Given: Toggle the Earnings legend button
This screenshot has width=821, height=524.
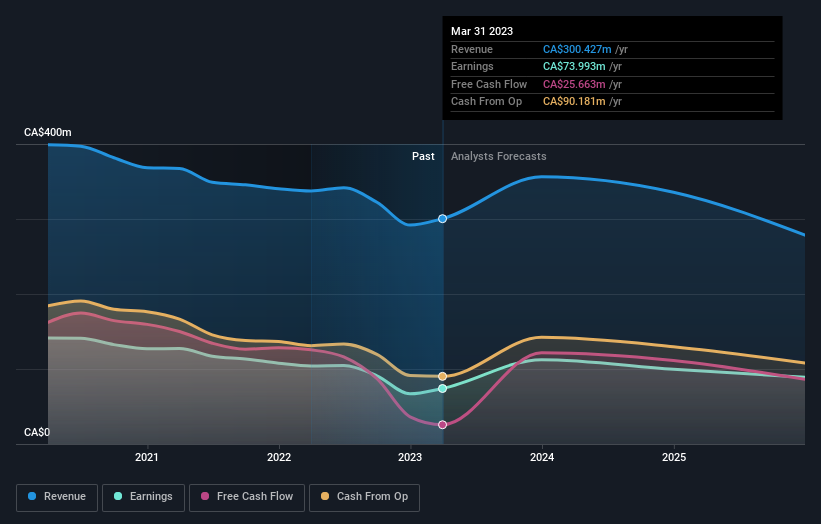Looking at the screenshot, I should pos(143,497).
